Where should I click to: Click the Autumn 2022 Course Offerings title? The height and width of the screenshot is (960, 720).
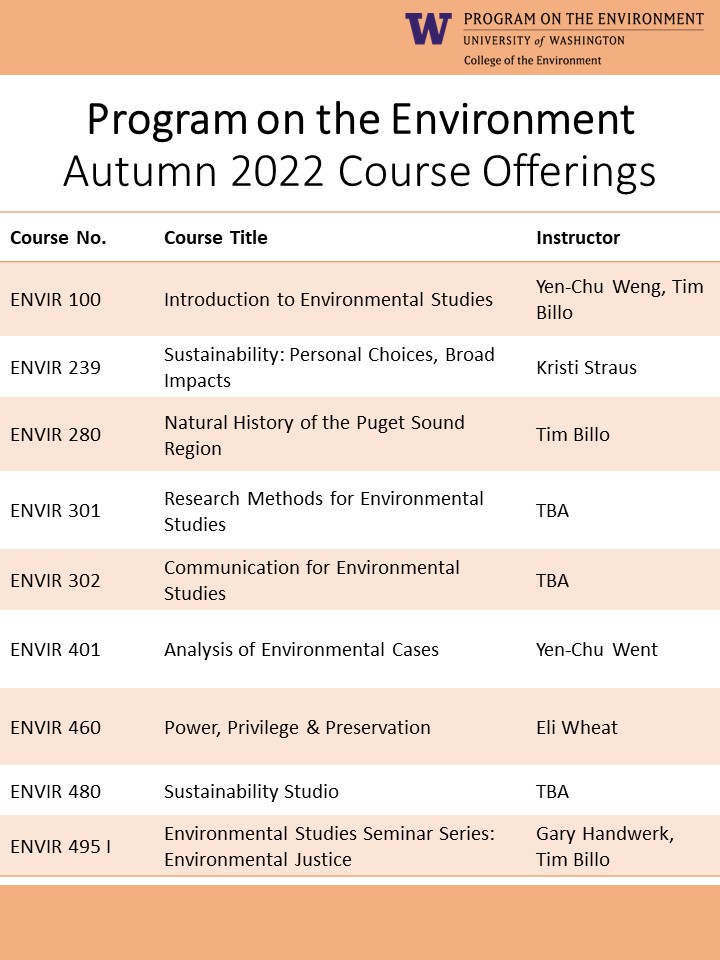pyautogui.click(x=359, y=171)
